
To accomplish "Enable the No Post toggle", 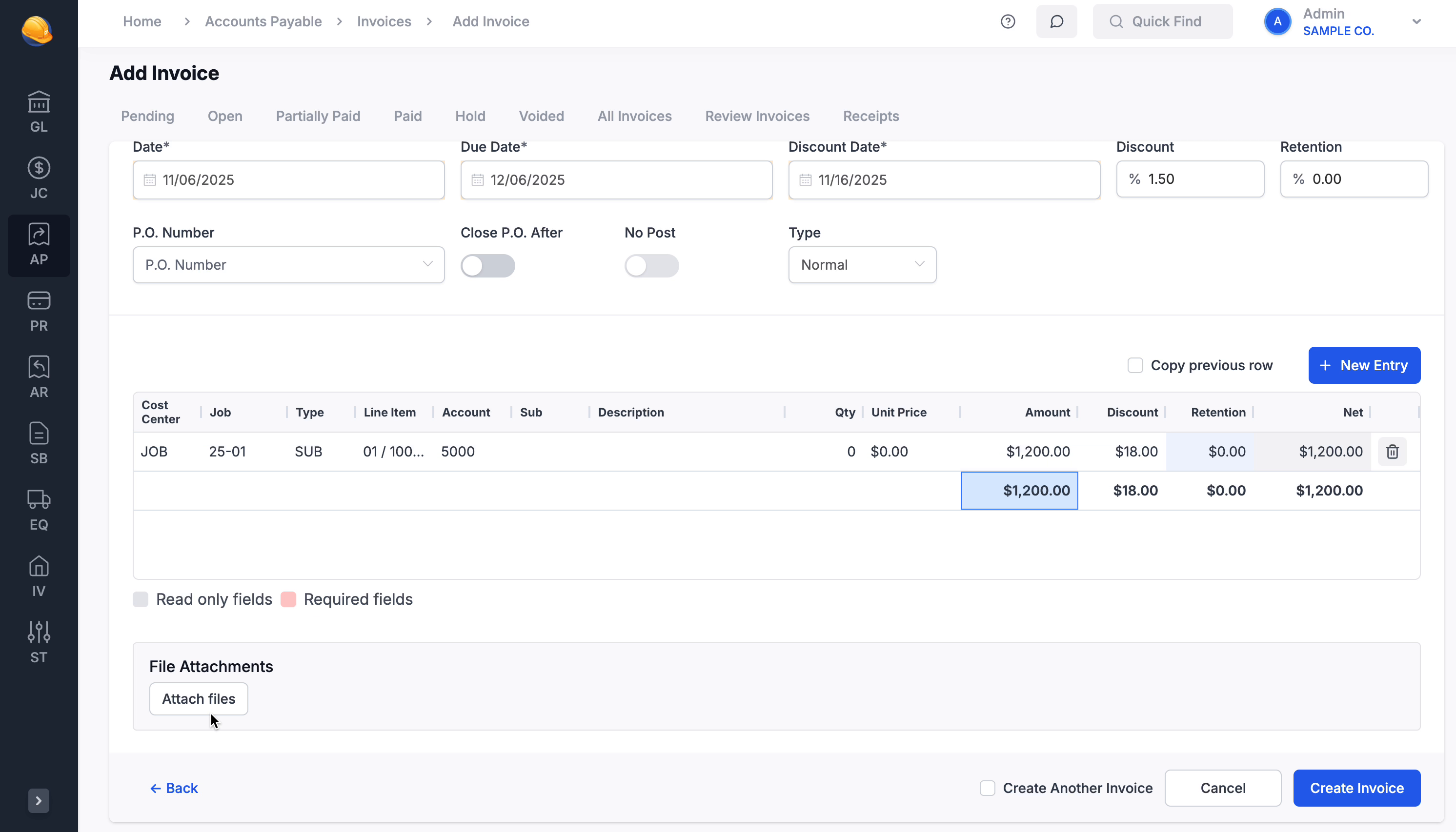I will coord(652,265).
